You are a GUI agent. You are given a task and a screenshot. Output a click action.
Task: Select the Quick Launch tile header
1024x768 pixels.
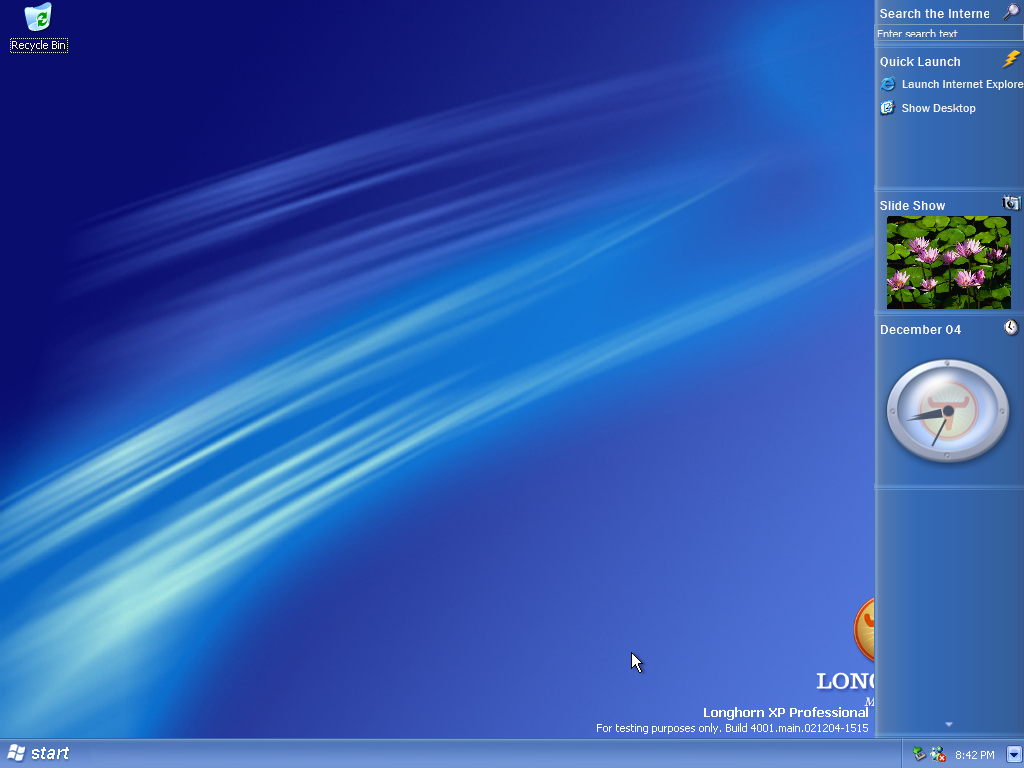click(919, 61)
